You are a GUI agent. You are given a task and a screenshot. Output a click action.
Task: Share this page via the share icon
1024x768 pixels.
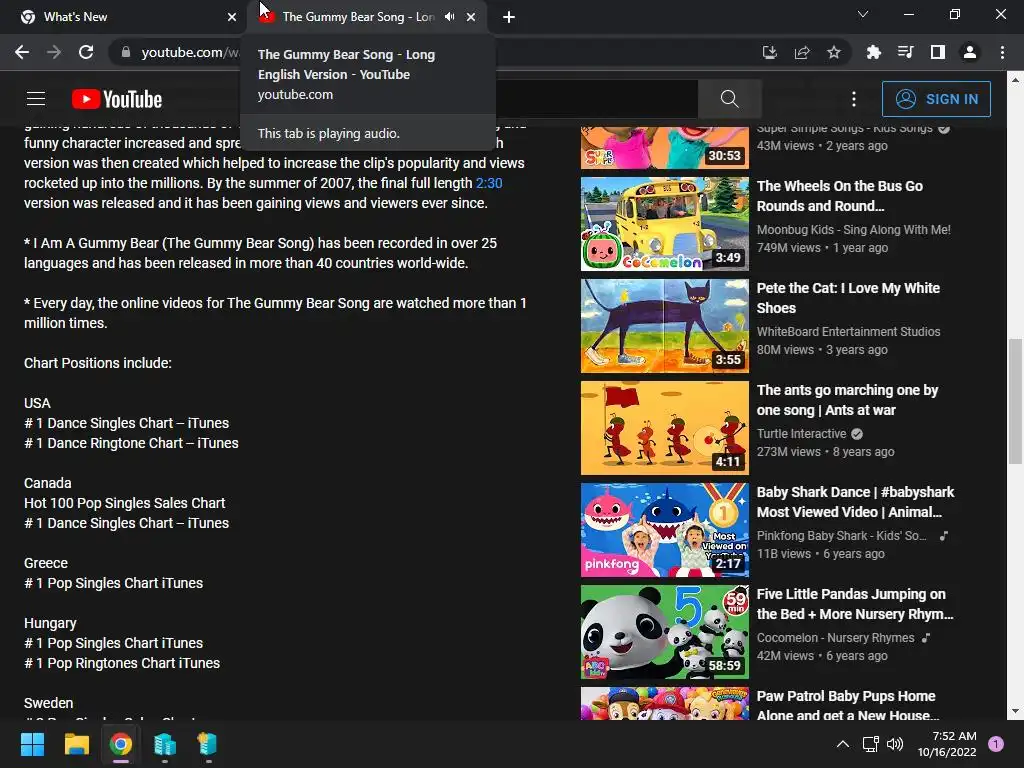coord(802,52)
